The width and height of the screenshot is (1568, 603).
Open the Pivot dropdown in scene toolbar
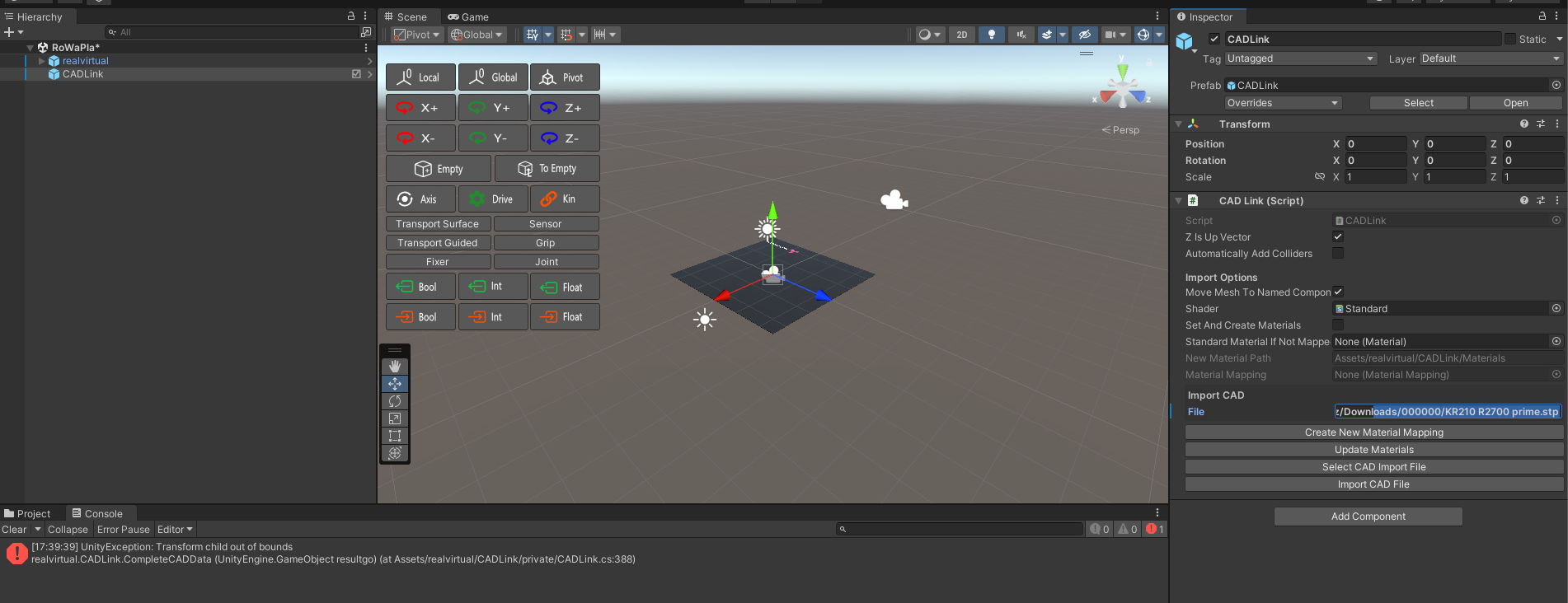pos(417,35)
